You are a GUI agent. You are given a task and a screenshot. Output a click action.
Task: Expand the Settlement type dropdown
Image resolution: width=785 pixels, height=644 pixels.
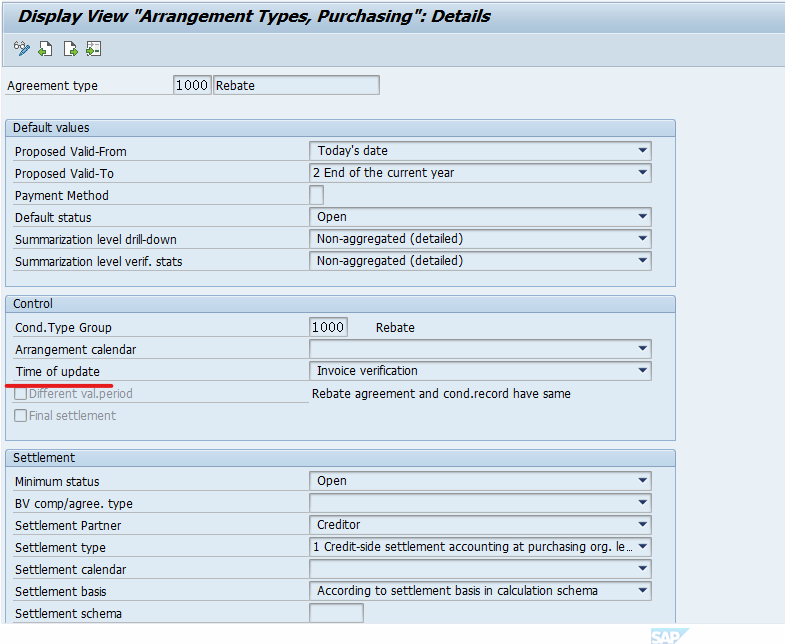coord(480,547)
